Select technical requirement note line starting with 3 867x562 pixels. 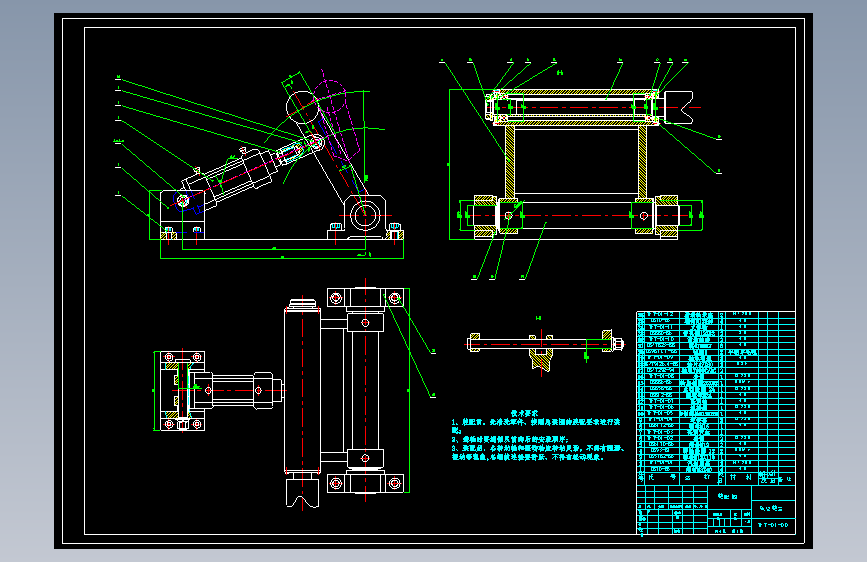(x=538, y=452)
